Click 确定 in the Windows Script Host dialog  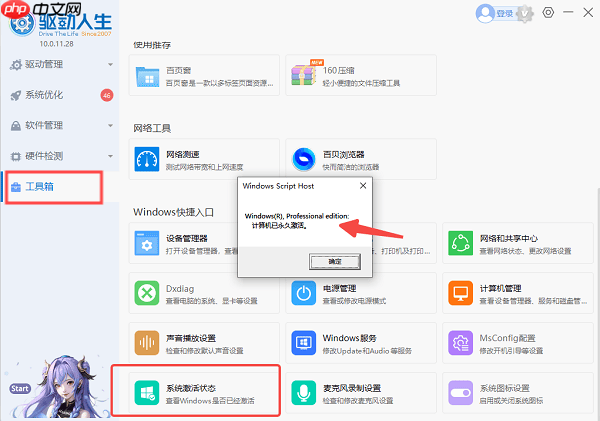335,262
